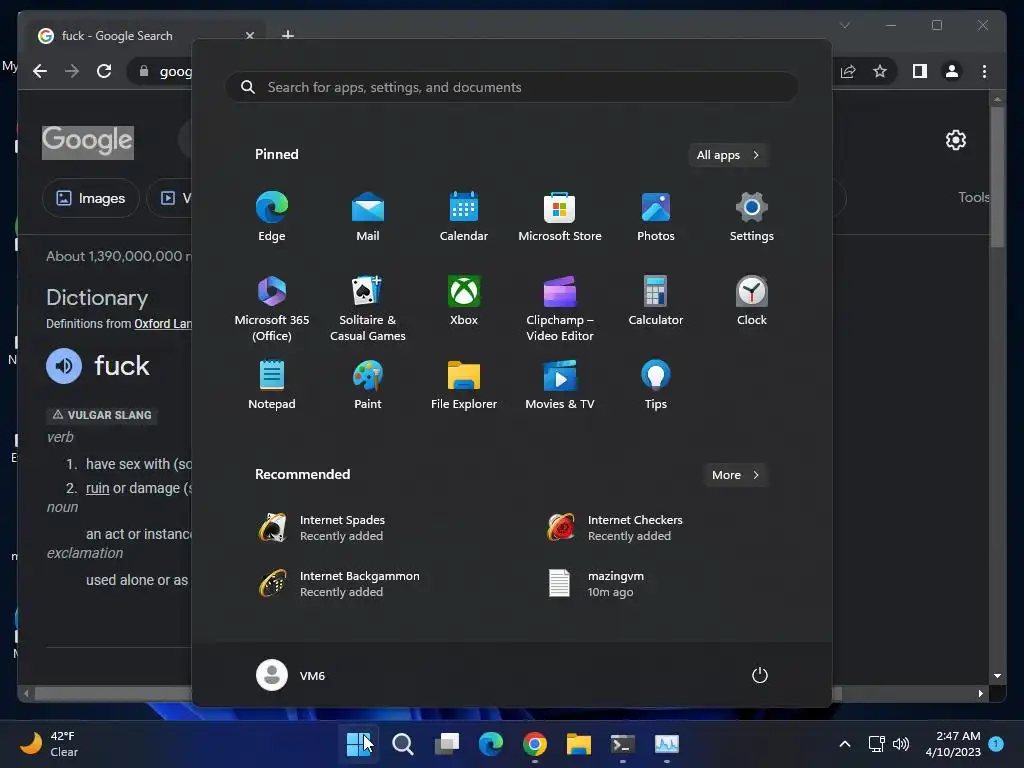Open Internet Checkers recommended app

(x=614, y=528)
